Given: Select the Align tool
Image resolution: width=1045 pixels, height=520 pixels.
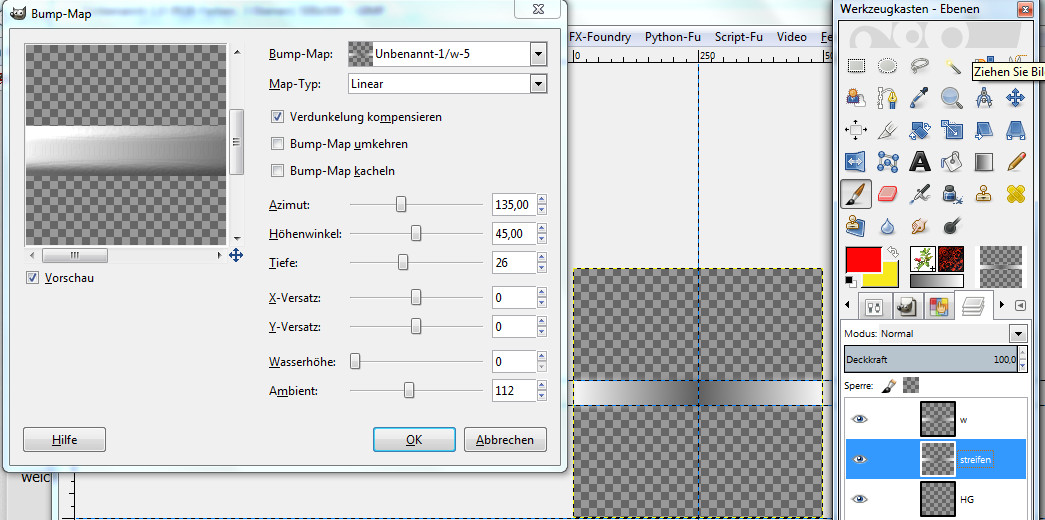Looking at the screenshot, I should [x=855, y=130].
